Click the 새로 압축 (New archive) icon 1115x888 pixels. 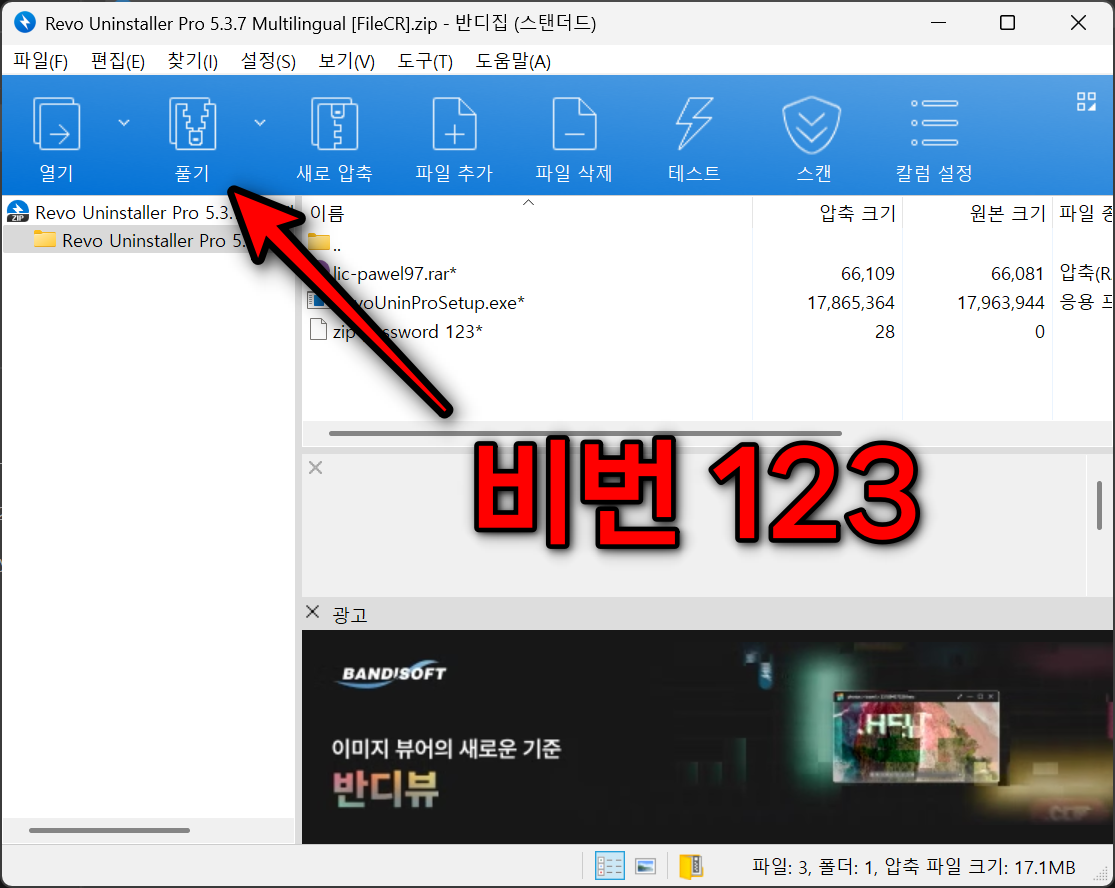coord(334,124)
